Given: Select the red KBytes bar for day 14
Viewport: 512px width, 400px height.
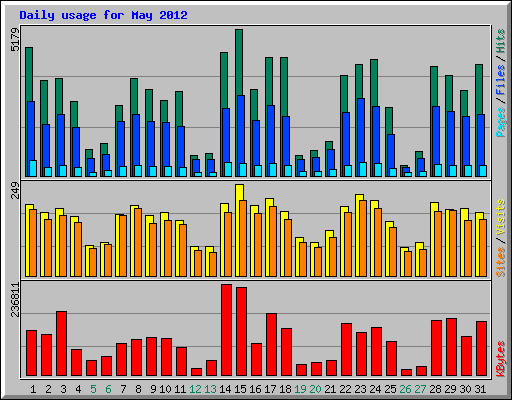Looking at the screenshot, I should 226,330.
